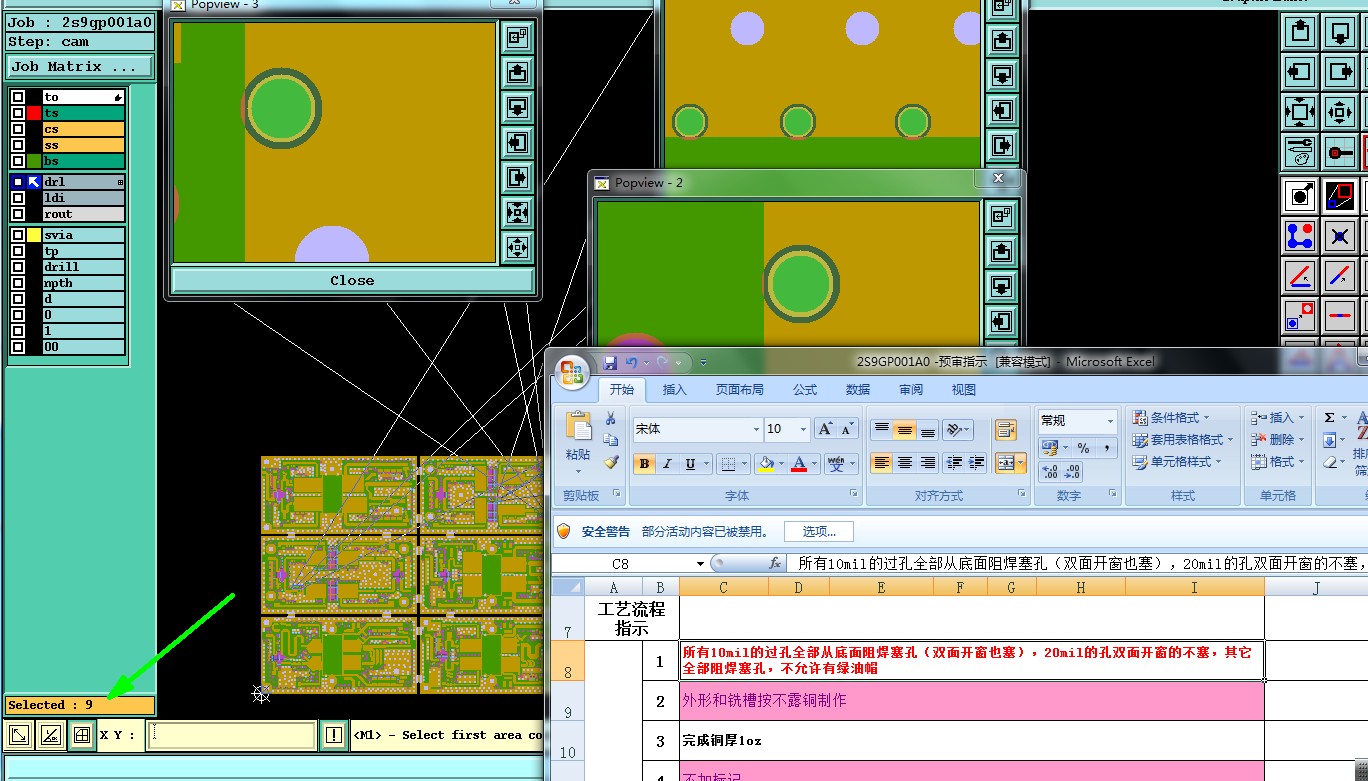Select the diagonal red-blue line break tool
This screenshot has width=1368, height=781.
coord(1339,276)
